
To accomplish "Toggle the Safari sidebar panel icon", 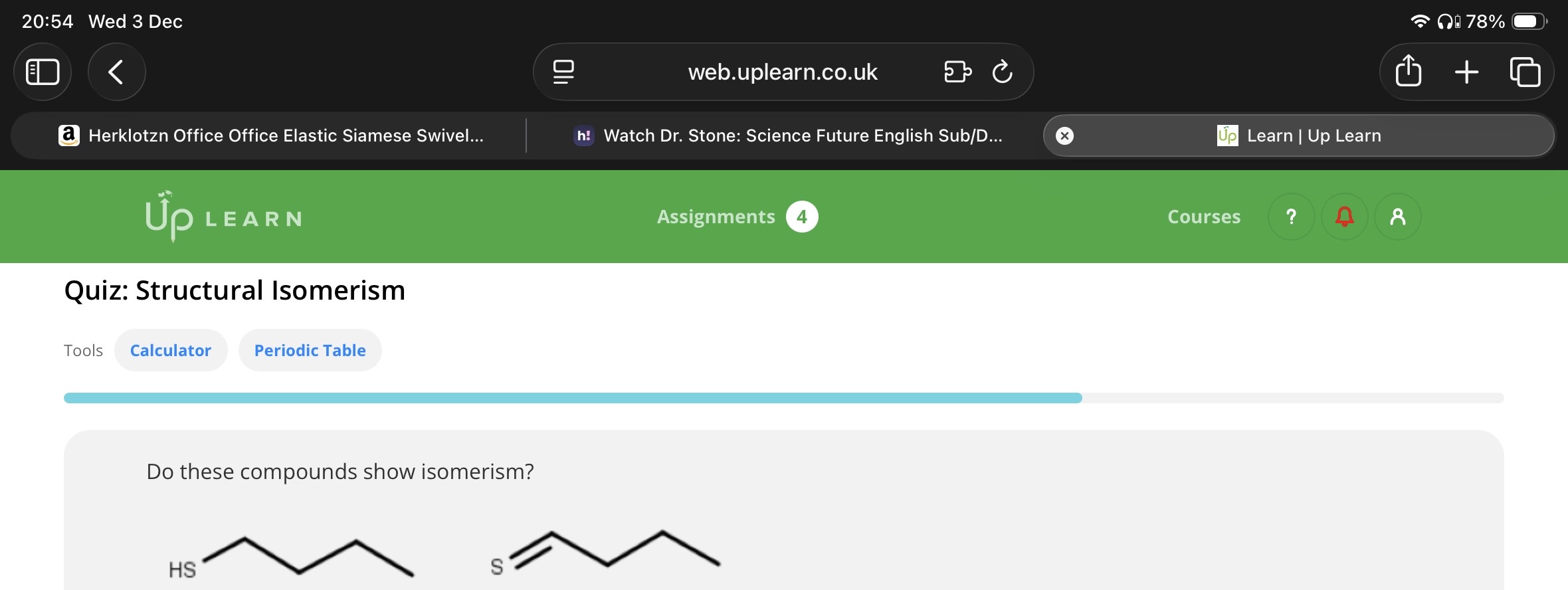I will pyautogui.click(x=43, y=72).
